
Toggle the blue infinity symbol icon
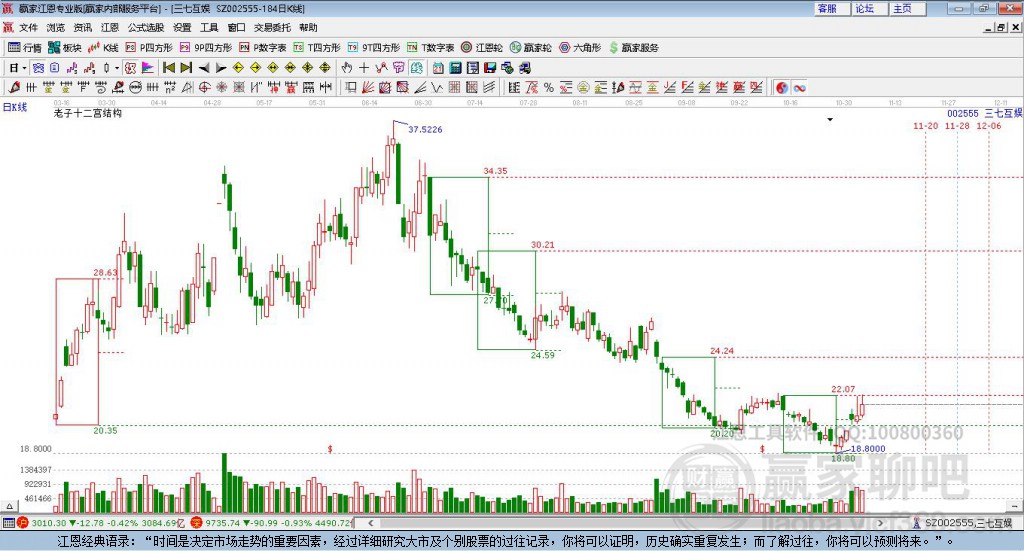point(799,87)
